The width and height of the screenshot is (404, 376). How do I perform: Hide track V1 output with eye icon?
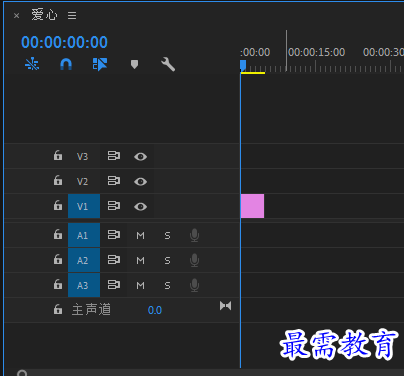[x=140, y=207]
